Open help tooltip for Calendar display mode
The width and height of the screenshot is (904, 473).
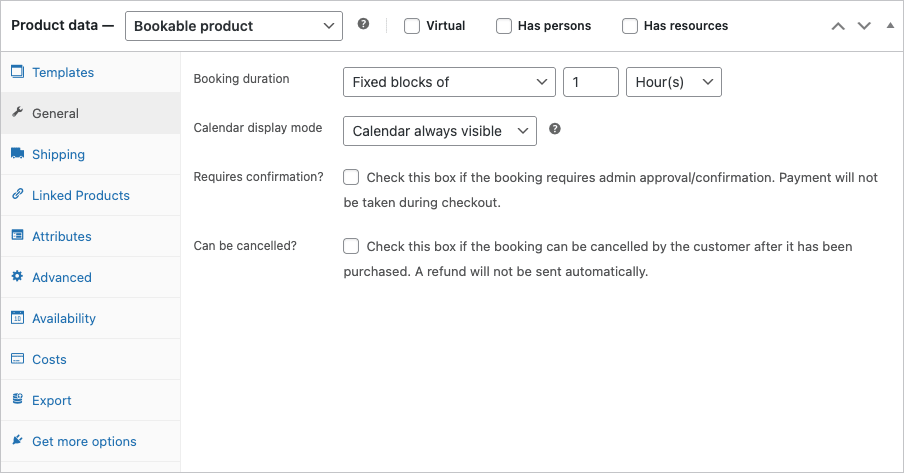pyautogui.click(x=555, y=129)
